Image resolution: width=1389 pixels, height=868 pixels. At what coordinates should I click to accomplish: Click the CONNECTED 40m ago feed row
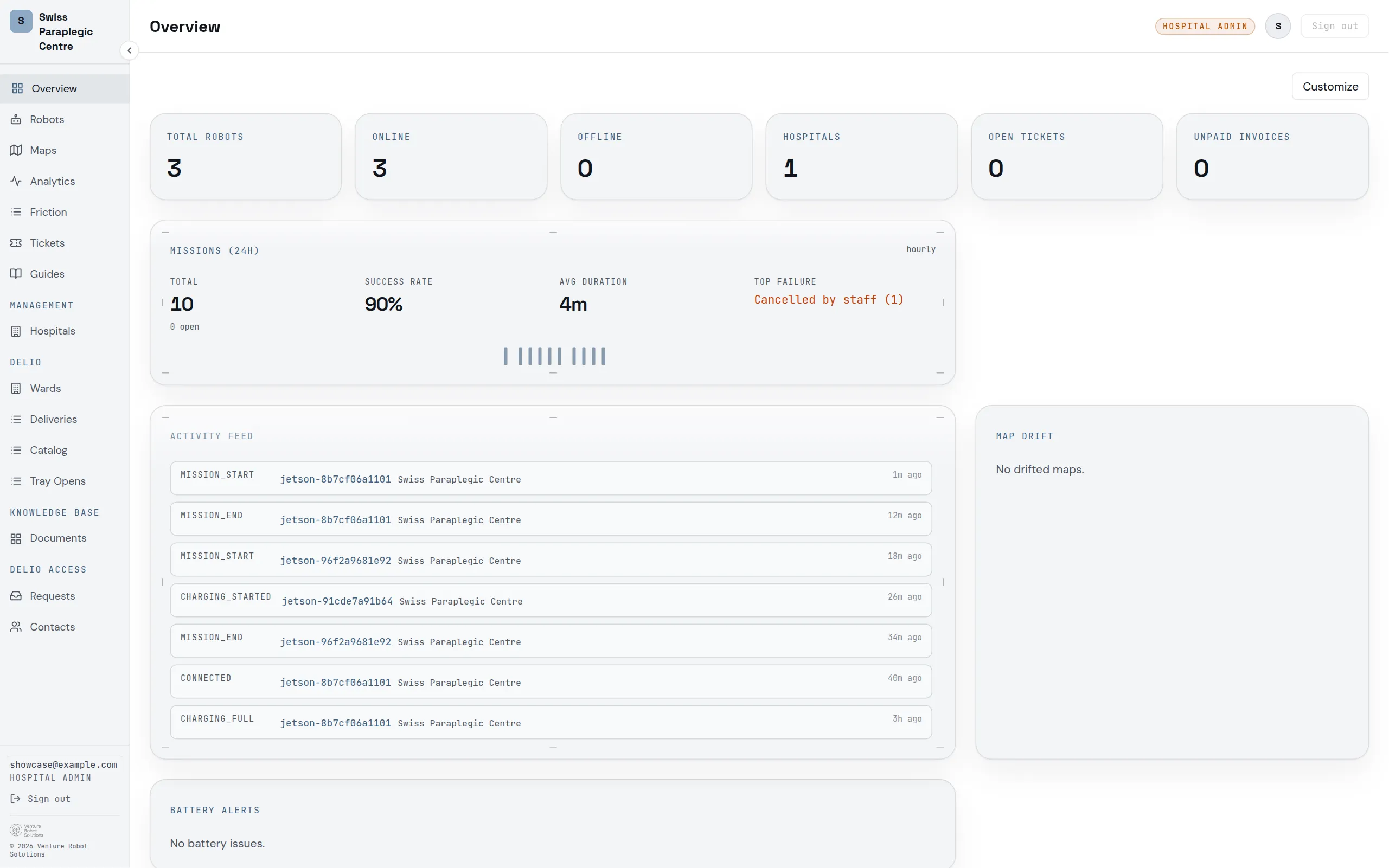[551, 681]
